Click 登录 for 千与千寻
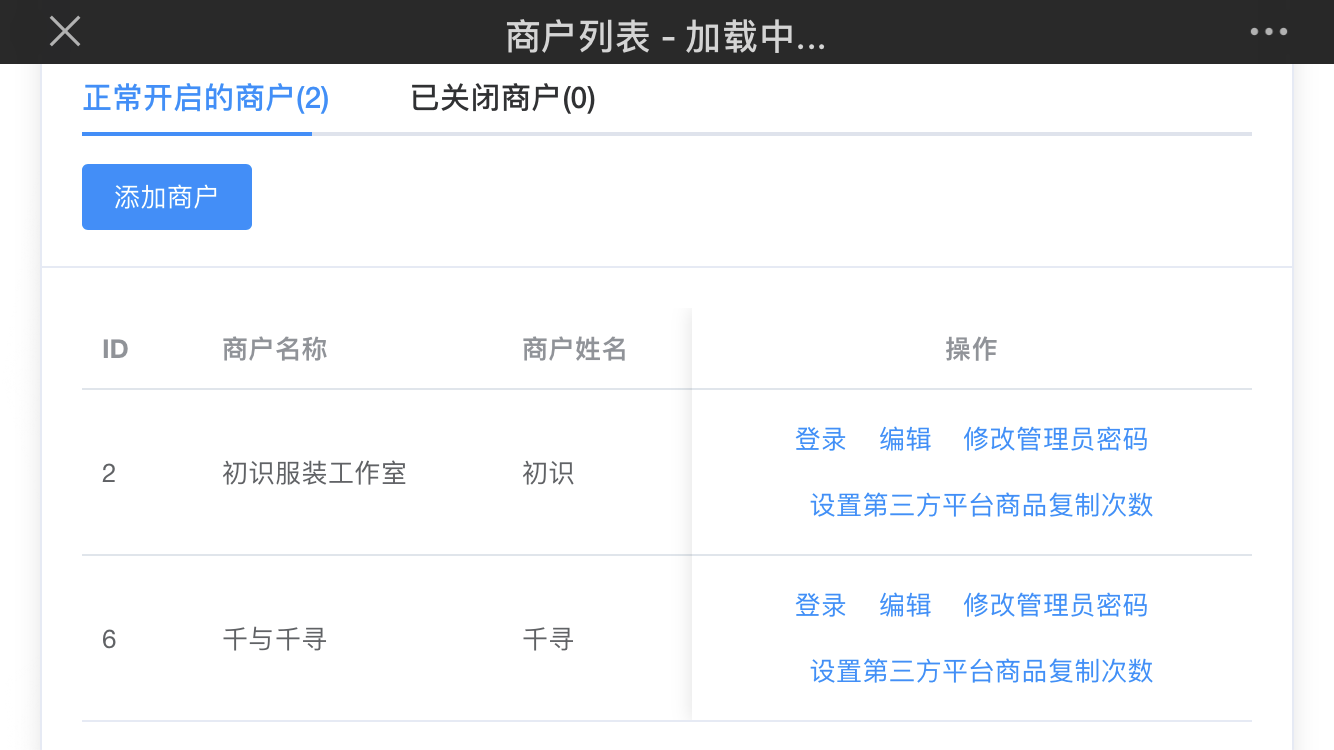The width and height of the screenshot is (1334, 750). click(821, 605)
